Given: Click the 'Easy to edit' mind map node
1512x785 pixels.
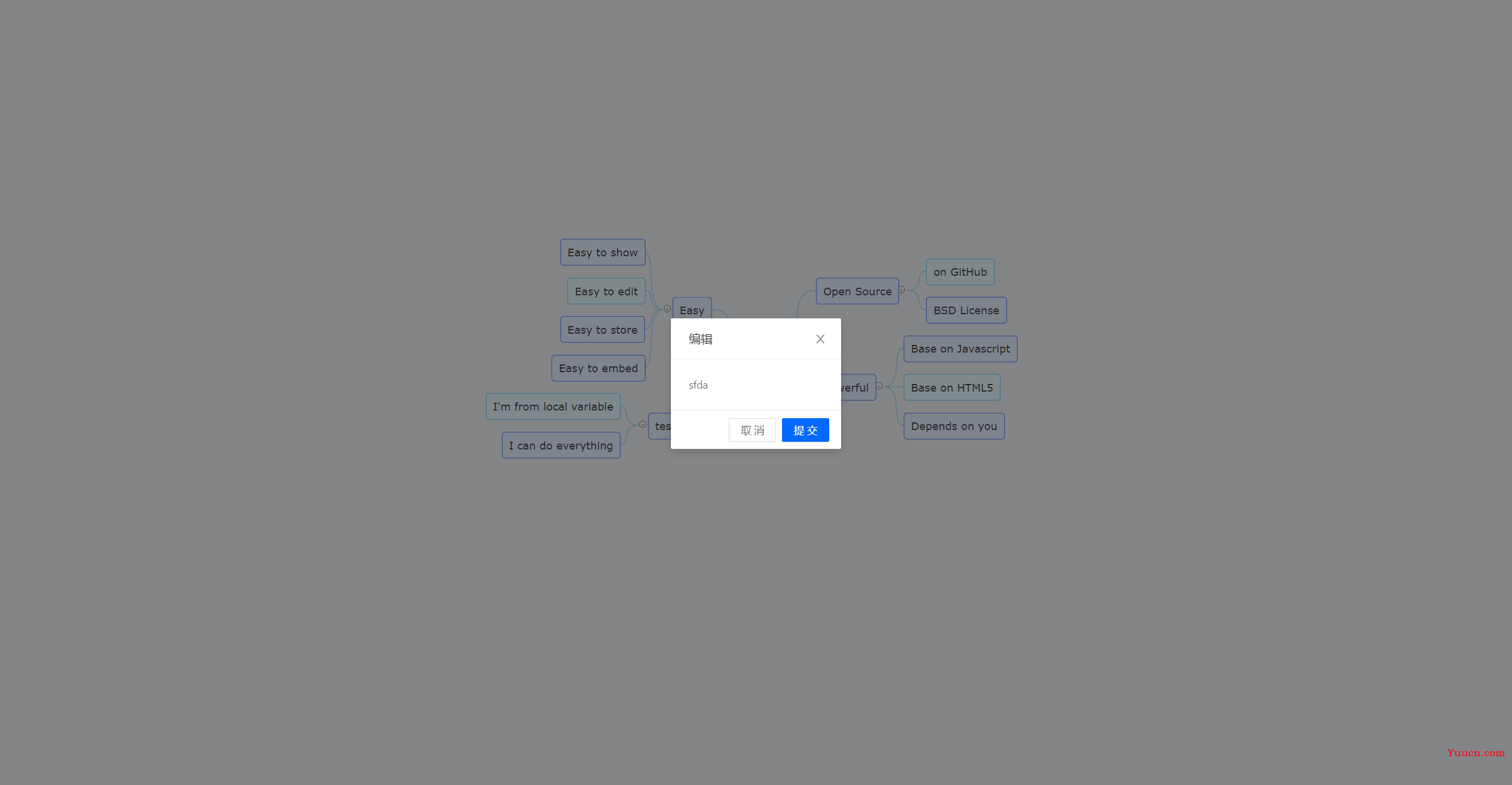Looking at the screenshot, I should tap(606, 290).
